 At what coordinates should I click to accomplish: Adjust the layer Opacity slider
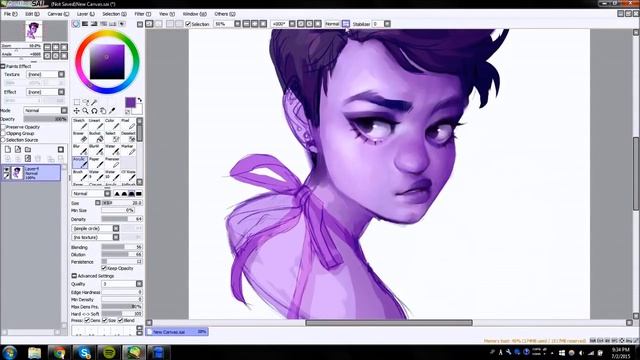click(45, 119)
